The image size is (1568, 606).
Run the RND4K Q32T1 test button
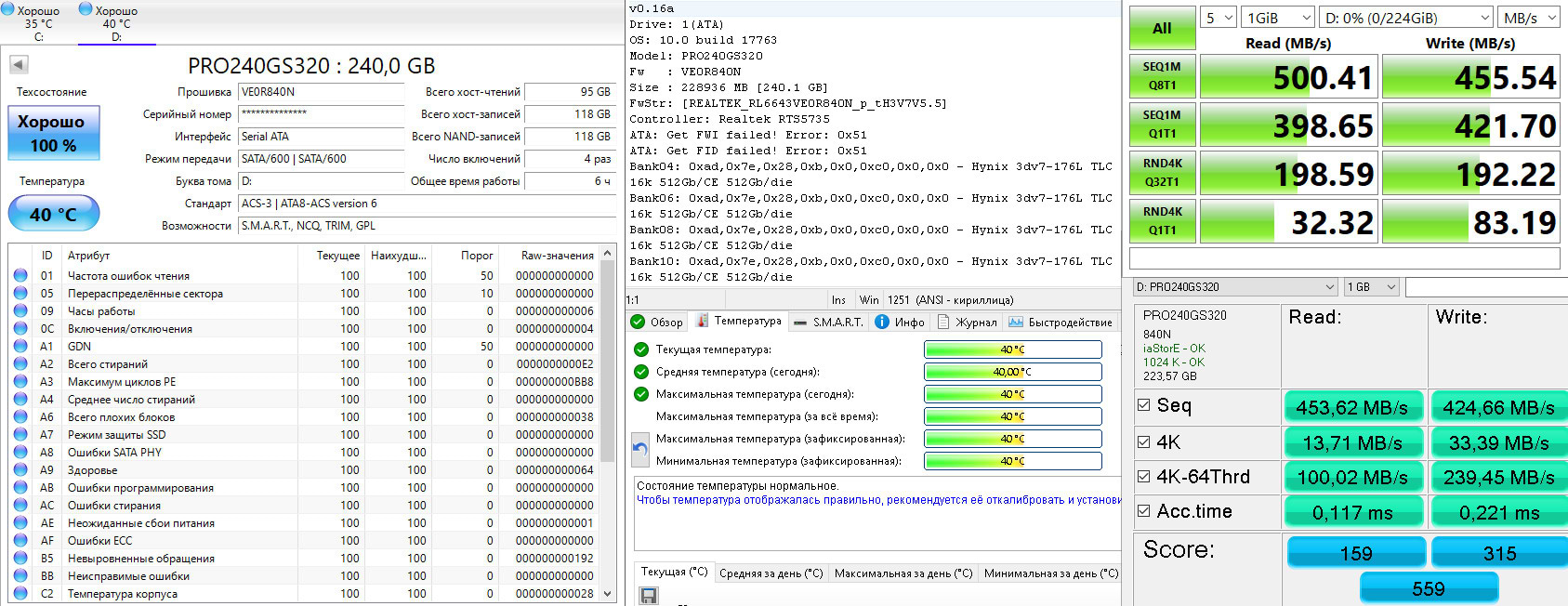(1162, 173)
